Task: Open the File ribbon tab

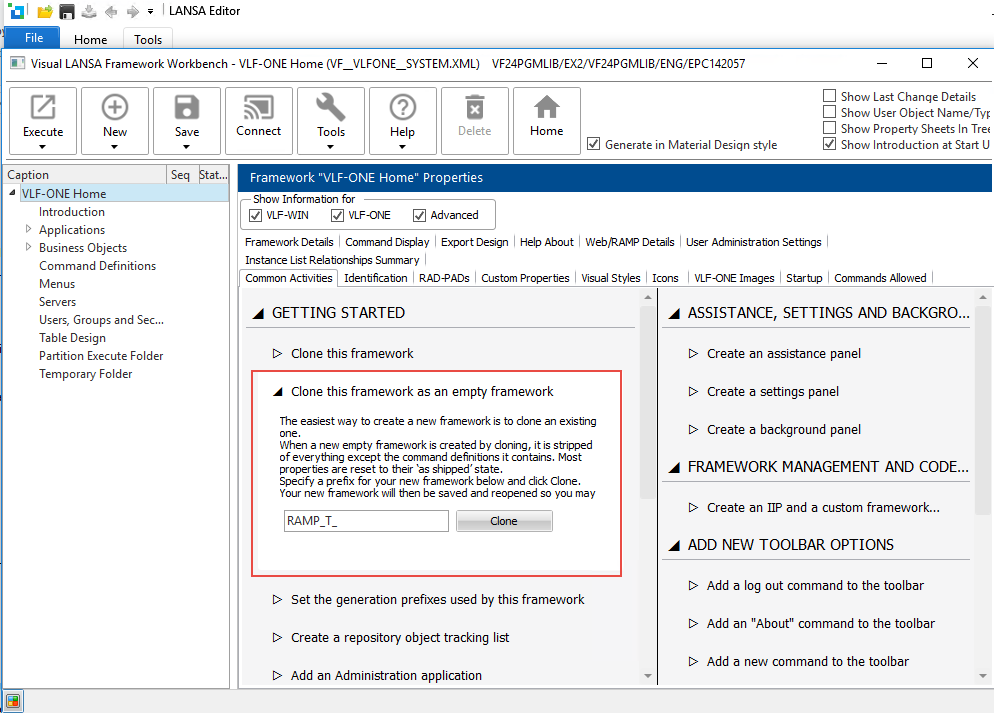Action: [34, 38]
